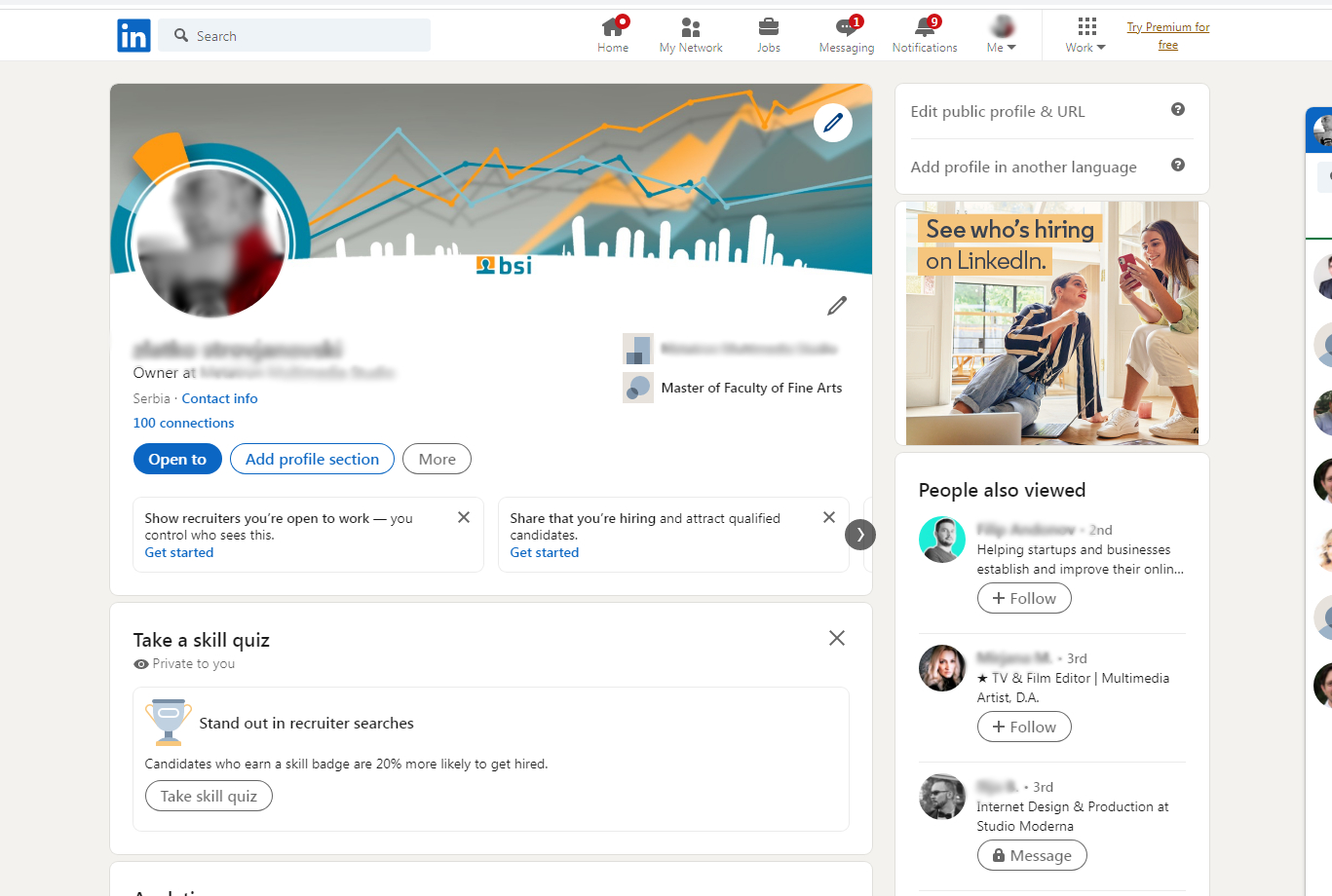Expand the Me profile dropdown

pyautogui.click(x=1002, y=35)
